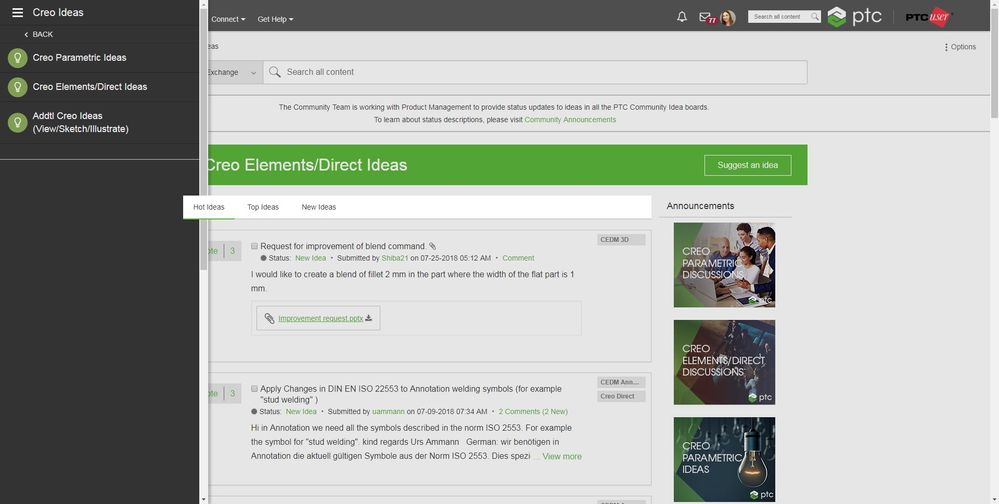Open Creo Parametric Ideas lightbulb icon
Screen dimensions: 999x504
(x=17, y=58)
